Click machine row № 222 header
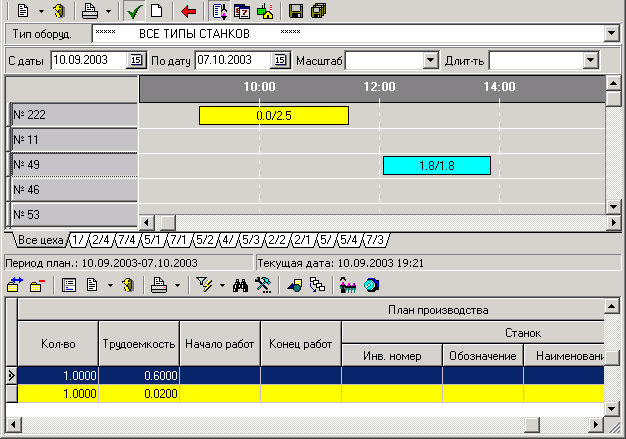Image resolution: width=626 pixels, height=439 pixels. point(72,115)
